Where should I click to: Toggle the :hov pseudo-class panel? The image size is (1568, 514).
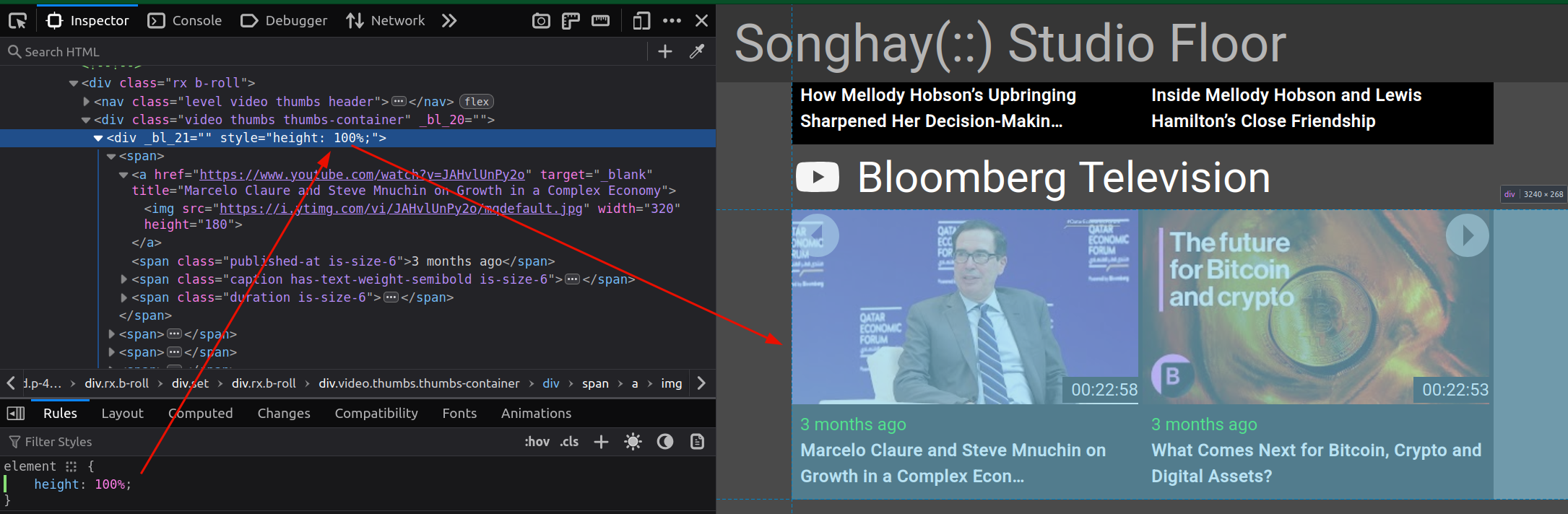coord(537,442)
